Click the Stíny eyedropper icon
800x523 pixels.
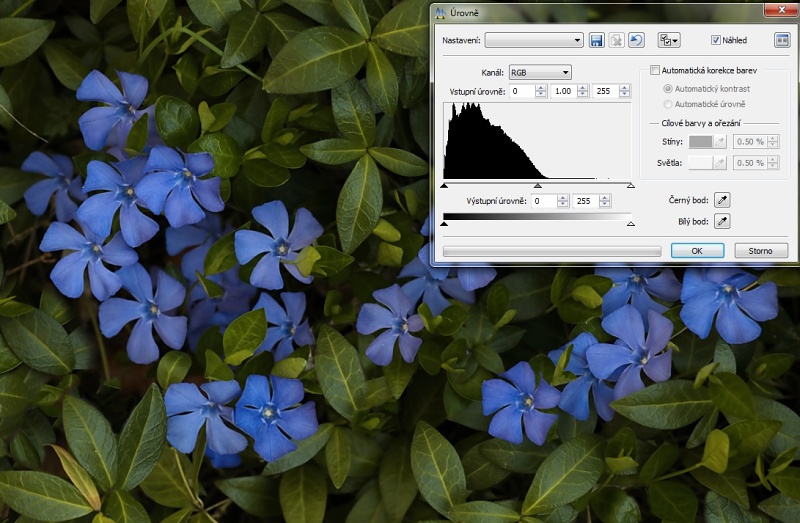coord(720,142)
